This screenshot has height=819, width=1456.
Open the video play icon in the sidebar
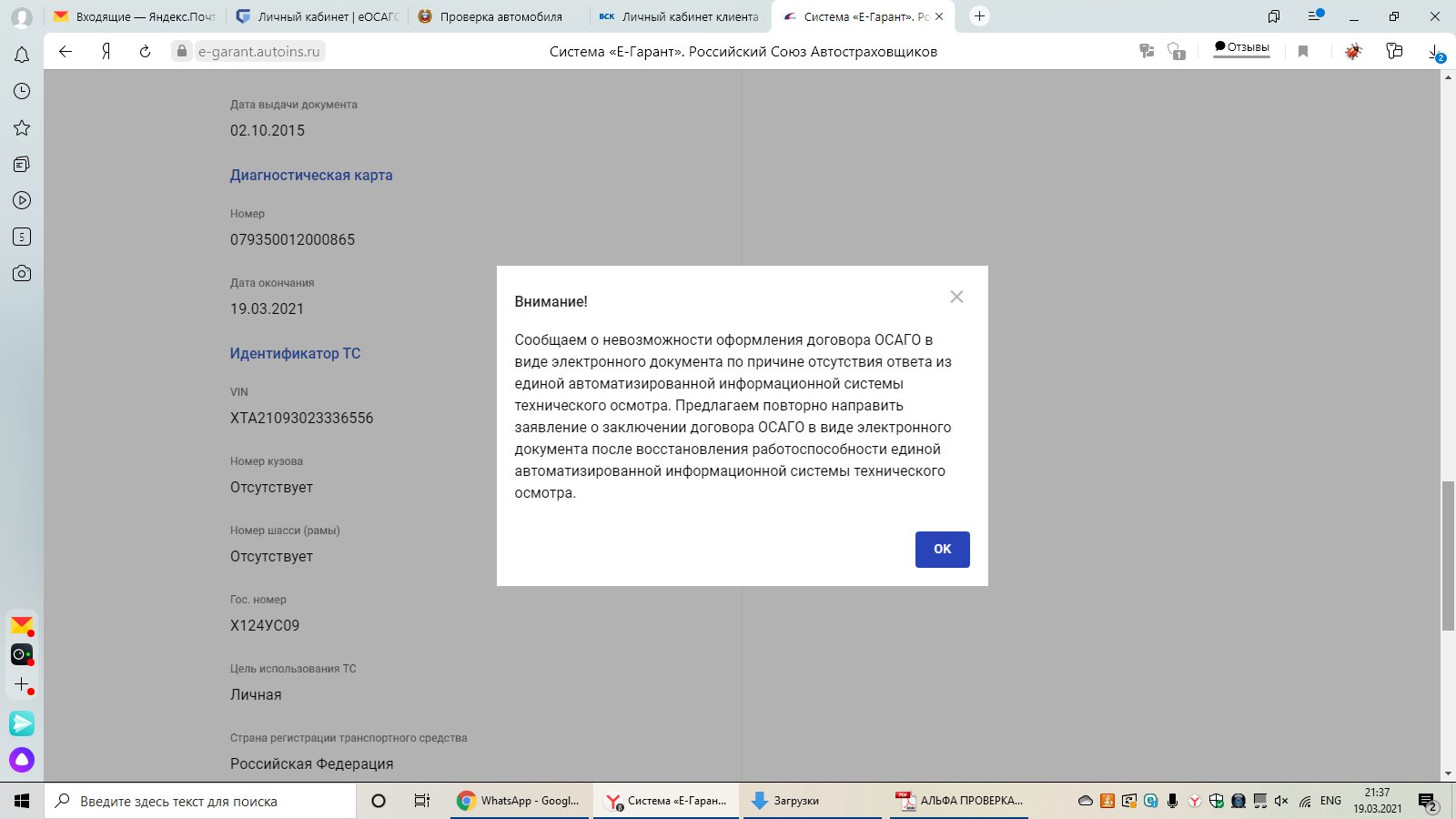pyautogui.click(x=22, y=200)
